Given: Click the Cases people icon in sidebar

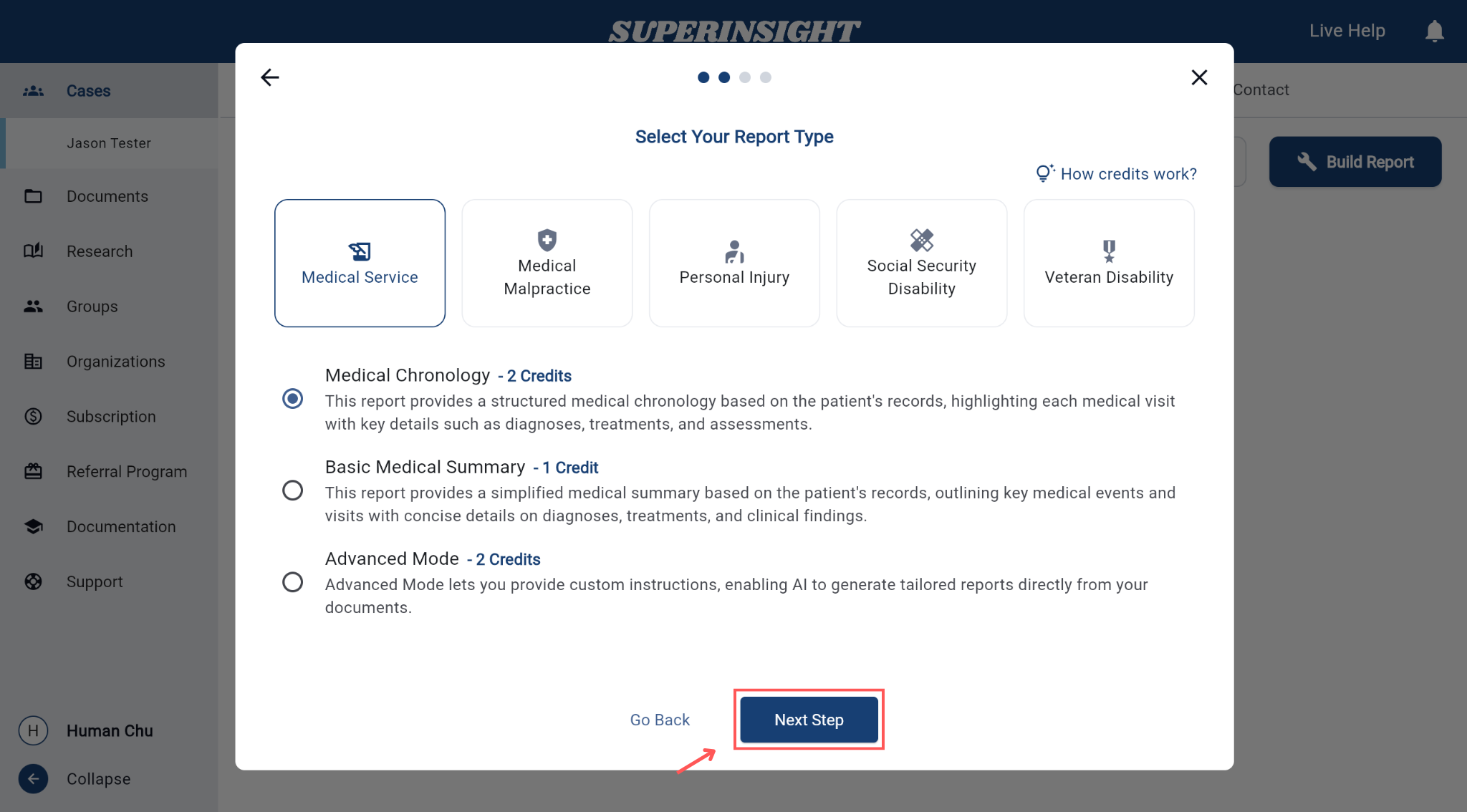Looking at the screenshot, I should [33, 91].
